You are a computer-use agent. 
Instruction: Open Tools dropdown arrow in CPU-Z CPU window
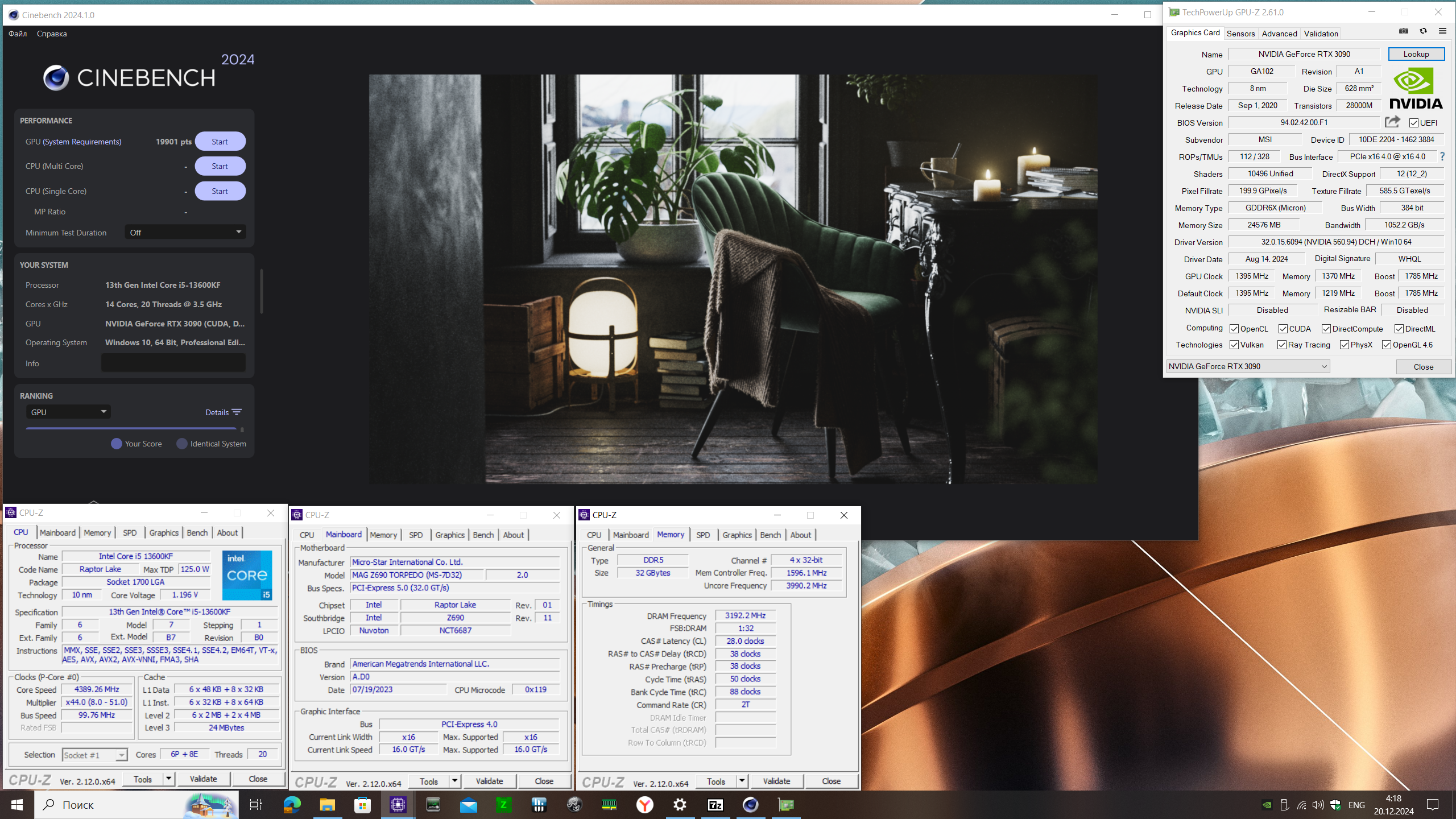click(x=169, y=779)
